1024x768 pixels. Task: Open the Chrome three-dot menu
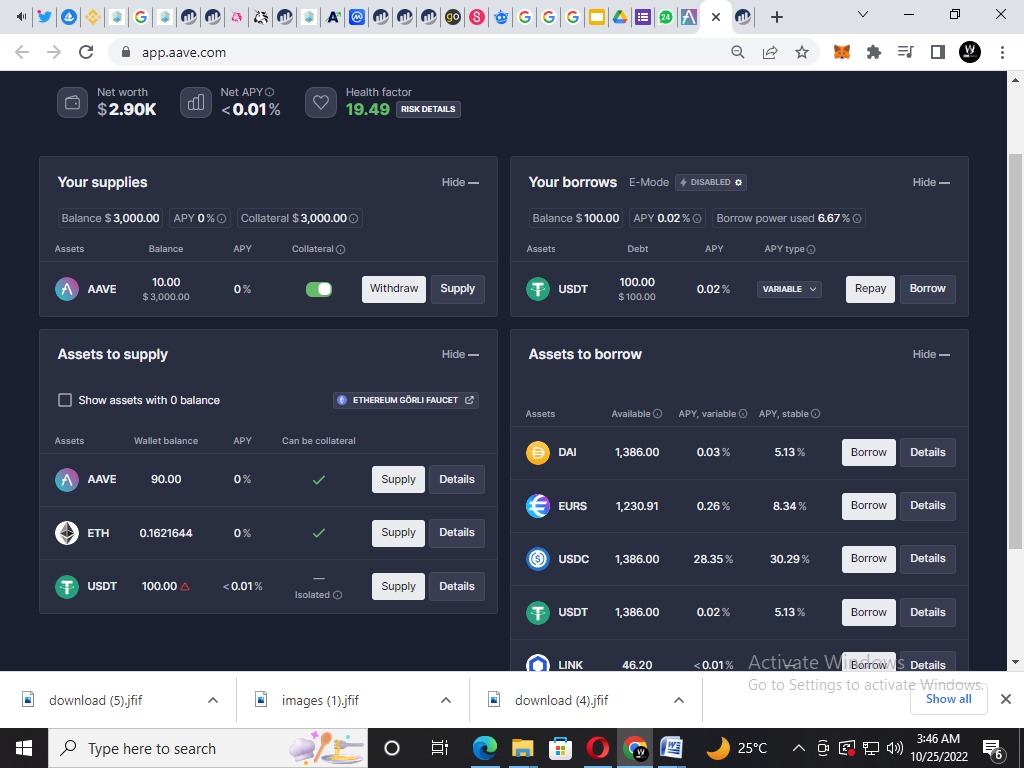click(1003, 52)
